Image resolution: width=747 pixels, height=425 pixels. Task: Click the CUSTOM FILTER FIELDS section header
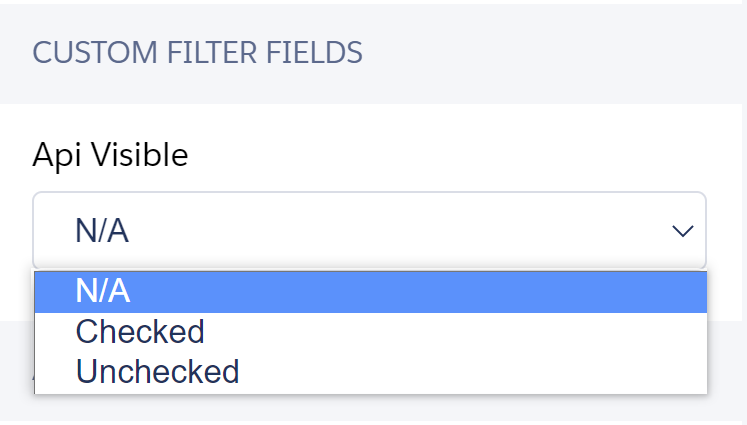point(197,52)
